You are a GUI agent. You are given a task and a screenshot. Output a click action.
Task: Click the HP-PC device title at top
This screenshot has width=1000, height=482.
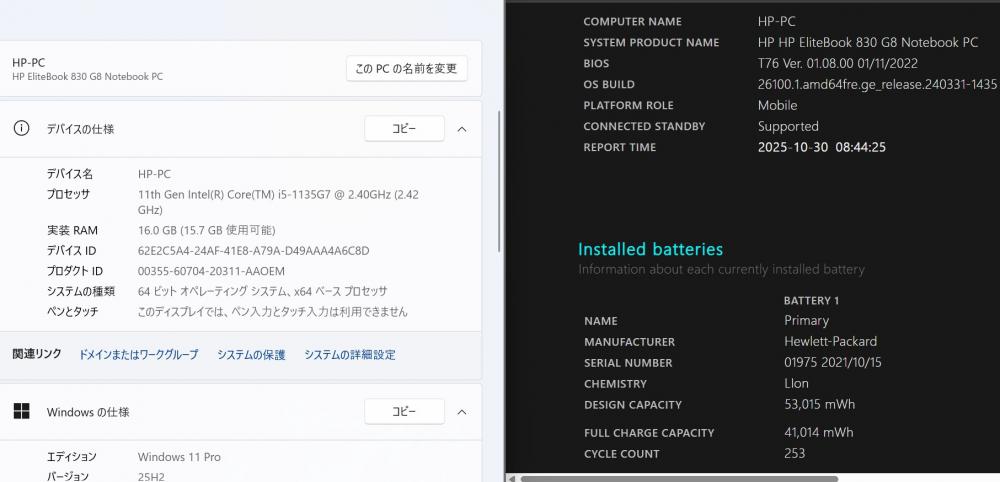[x=28, y=62]
